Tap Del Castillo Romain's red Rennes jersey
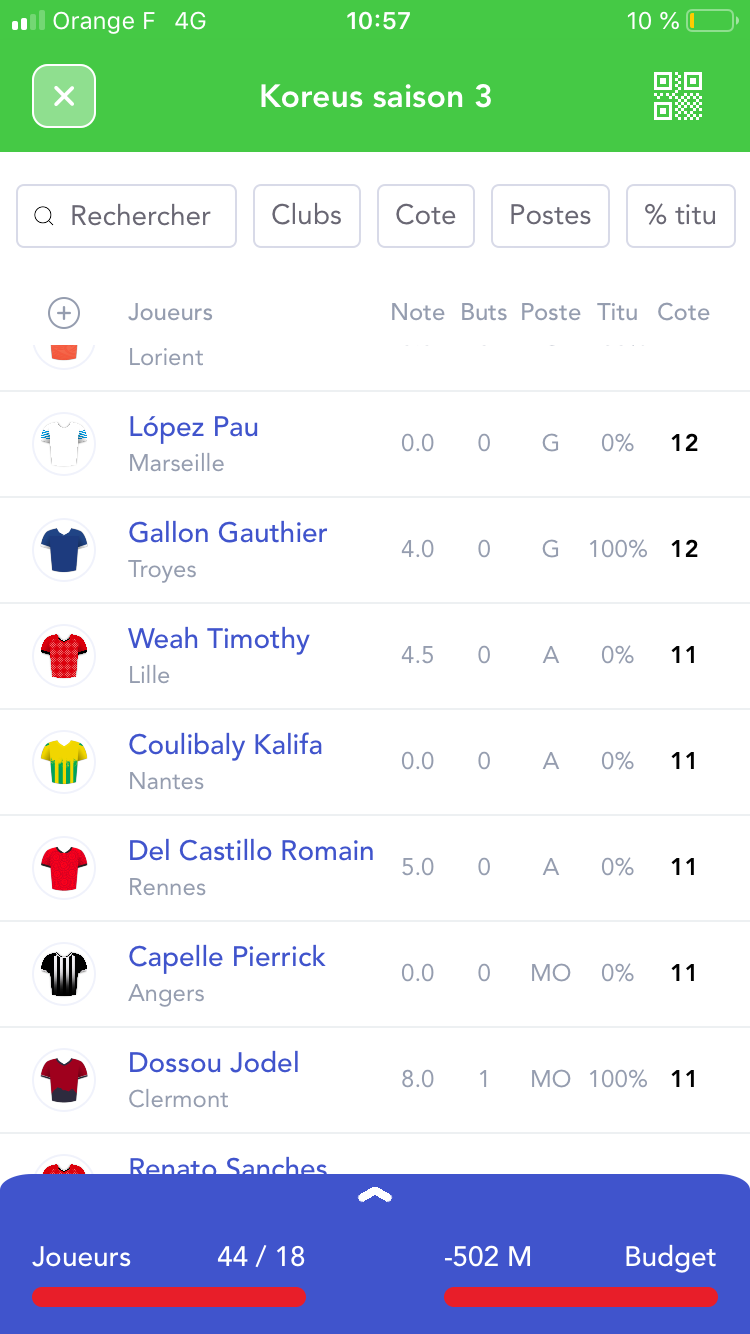Screen dimensions: 750x1334 pos(64,867)
